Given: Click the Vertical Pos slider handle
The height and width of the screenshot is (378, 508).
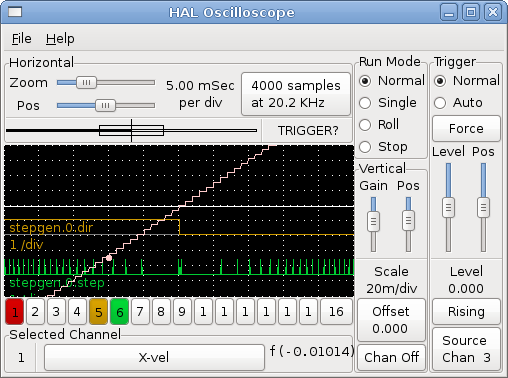Looking at the screenshot, I should pos(408,220).
